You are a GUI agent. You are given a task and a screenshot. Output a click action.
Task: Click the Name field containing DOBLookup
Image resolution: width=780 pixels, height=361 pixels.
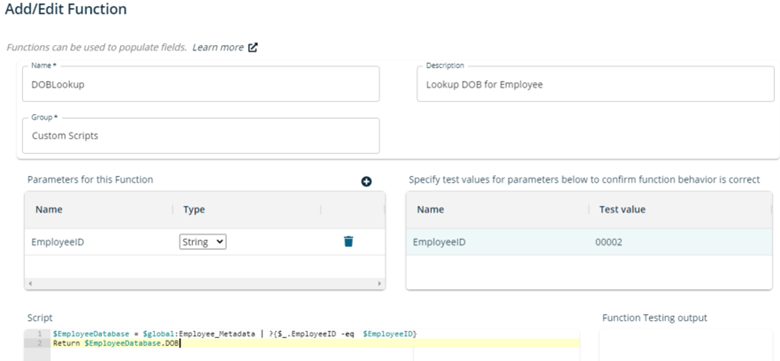coord(201,84)
